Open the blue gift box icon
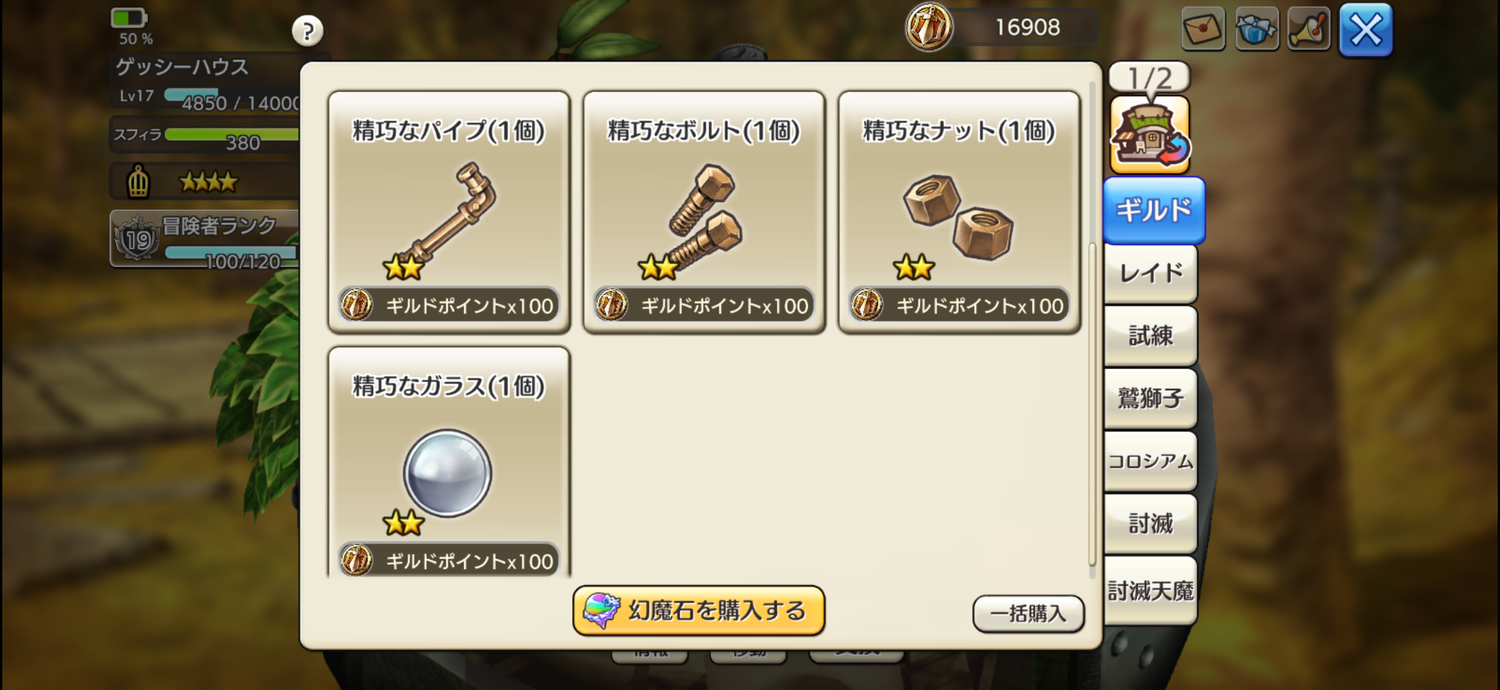This screenshot has width=1500, height=690. (1257, 29)
